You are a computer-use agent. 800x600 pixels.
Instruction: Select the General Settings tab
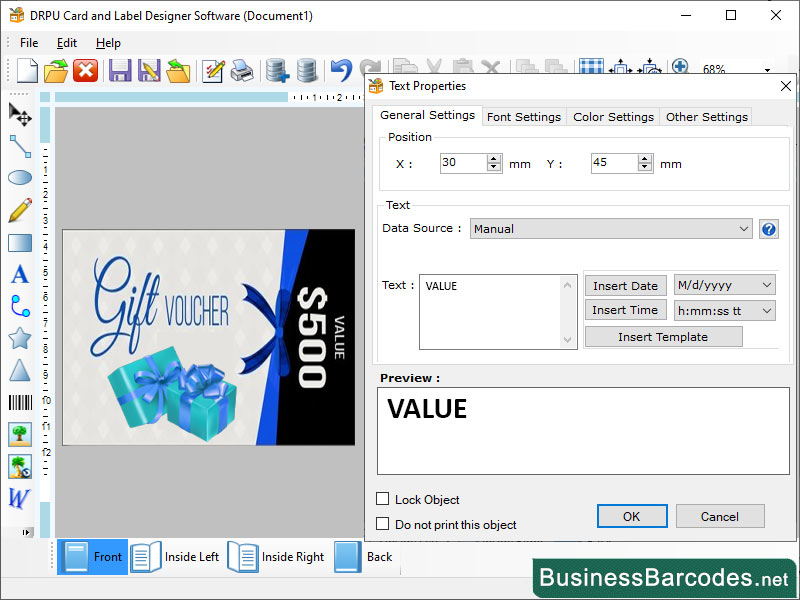pos(428,115)
